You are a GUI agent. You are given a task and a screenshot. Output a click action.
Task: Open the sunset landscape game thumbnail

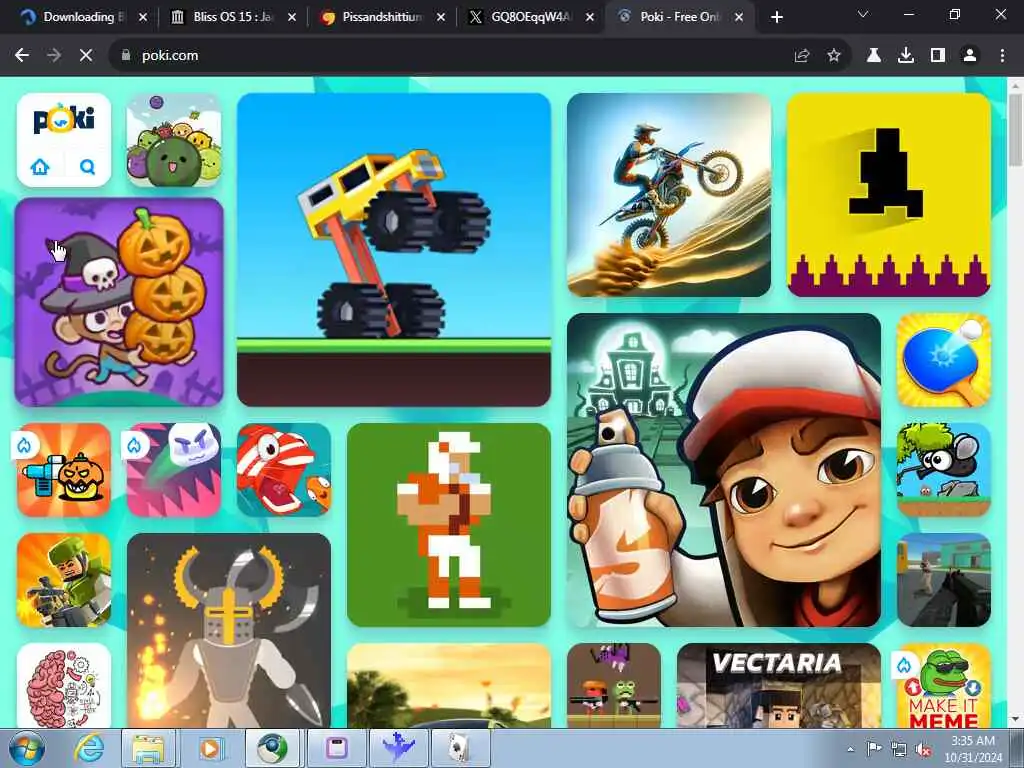click(x=449, y=685)
